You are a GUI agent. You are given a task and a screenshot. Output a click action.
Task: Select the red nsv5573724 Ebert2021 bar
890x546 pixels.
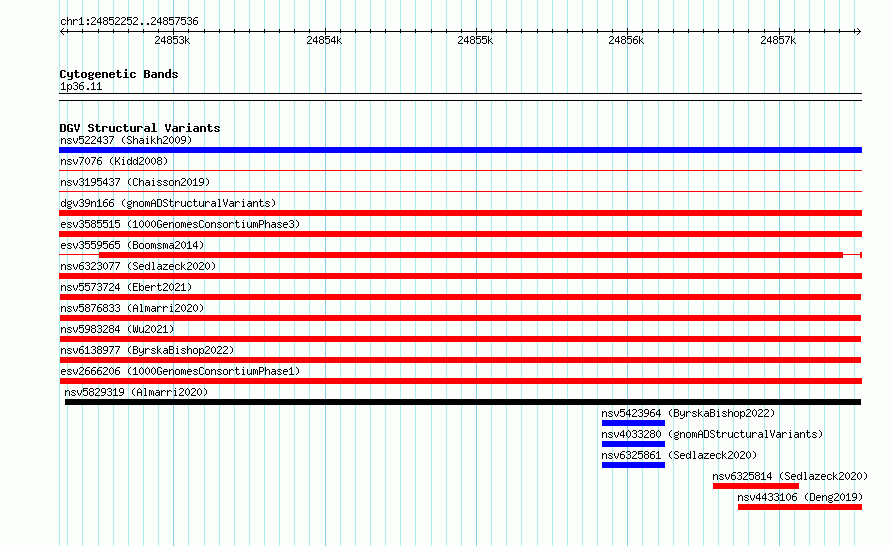click(460, 297)
